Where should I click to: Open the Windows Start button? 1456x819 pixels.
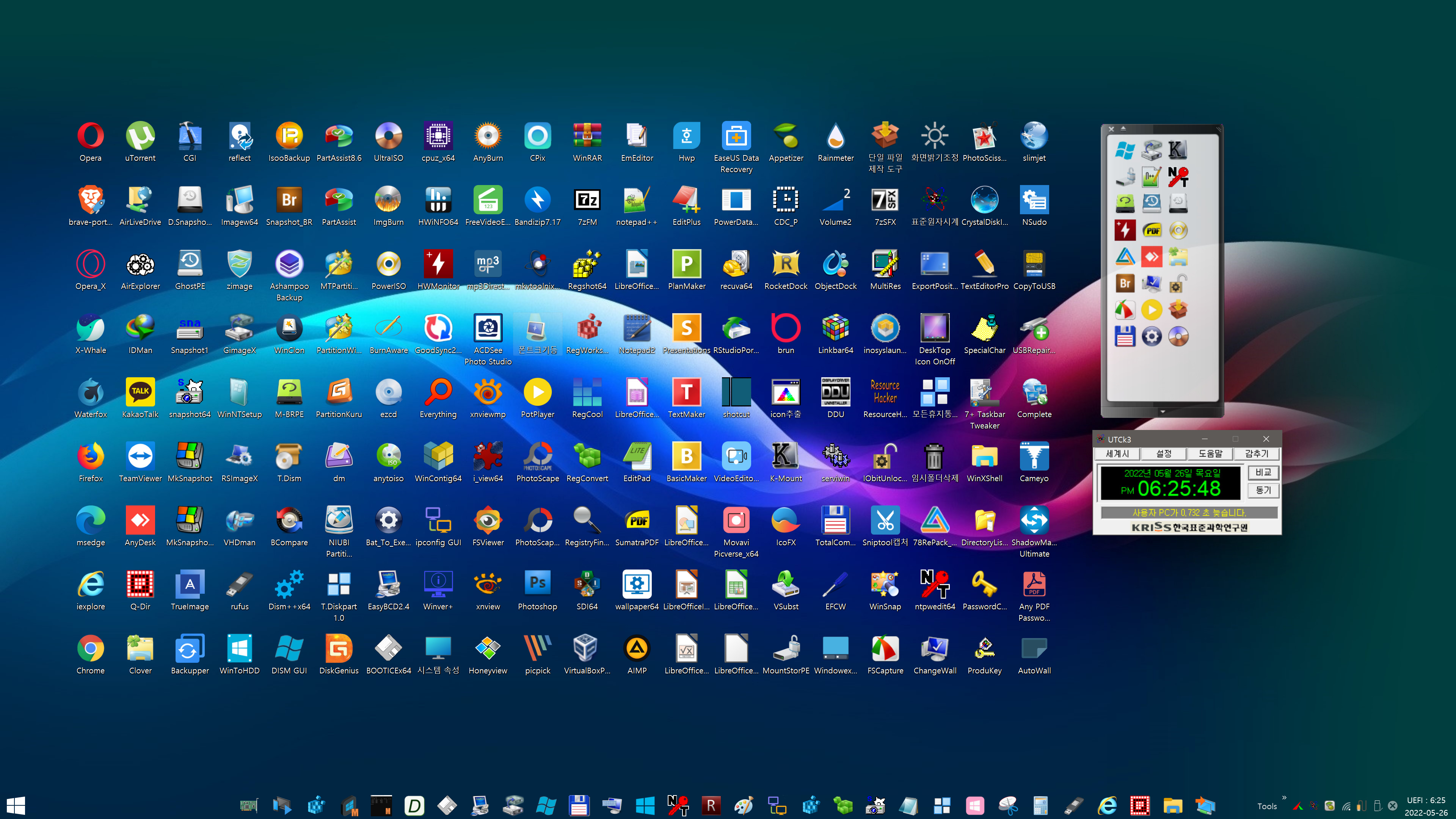[x=15, y=805]
